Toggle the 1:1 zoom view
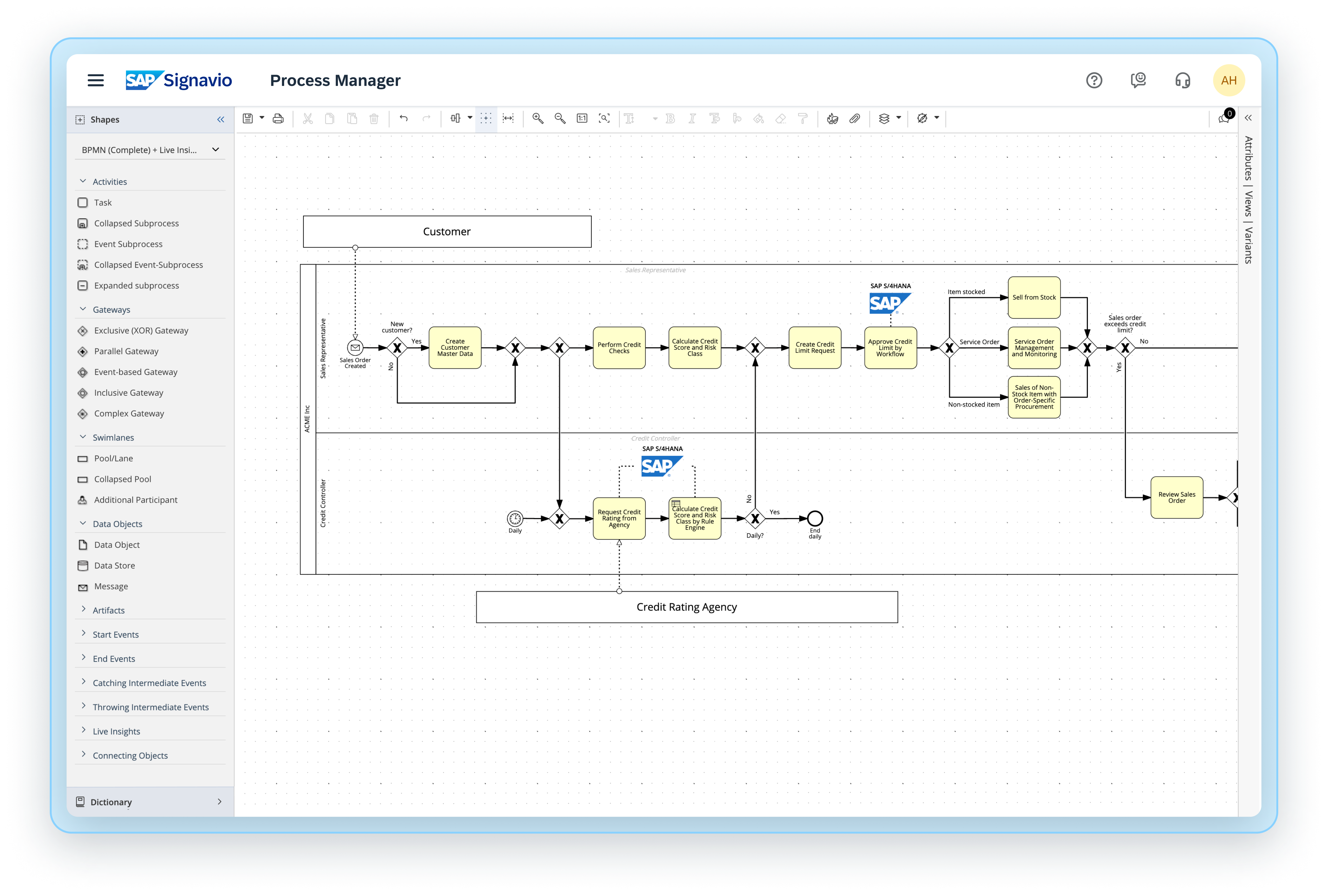1328x896 pixels. [582, 118]
